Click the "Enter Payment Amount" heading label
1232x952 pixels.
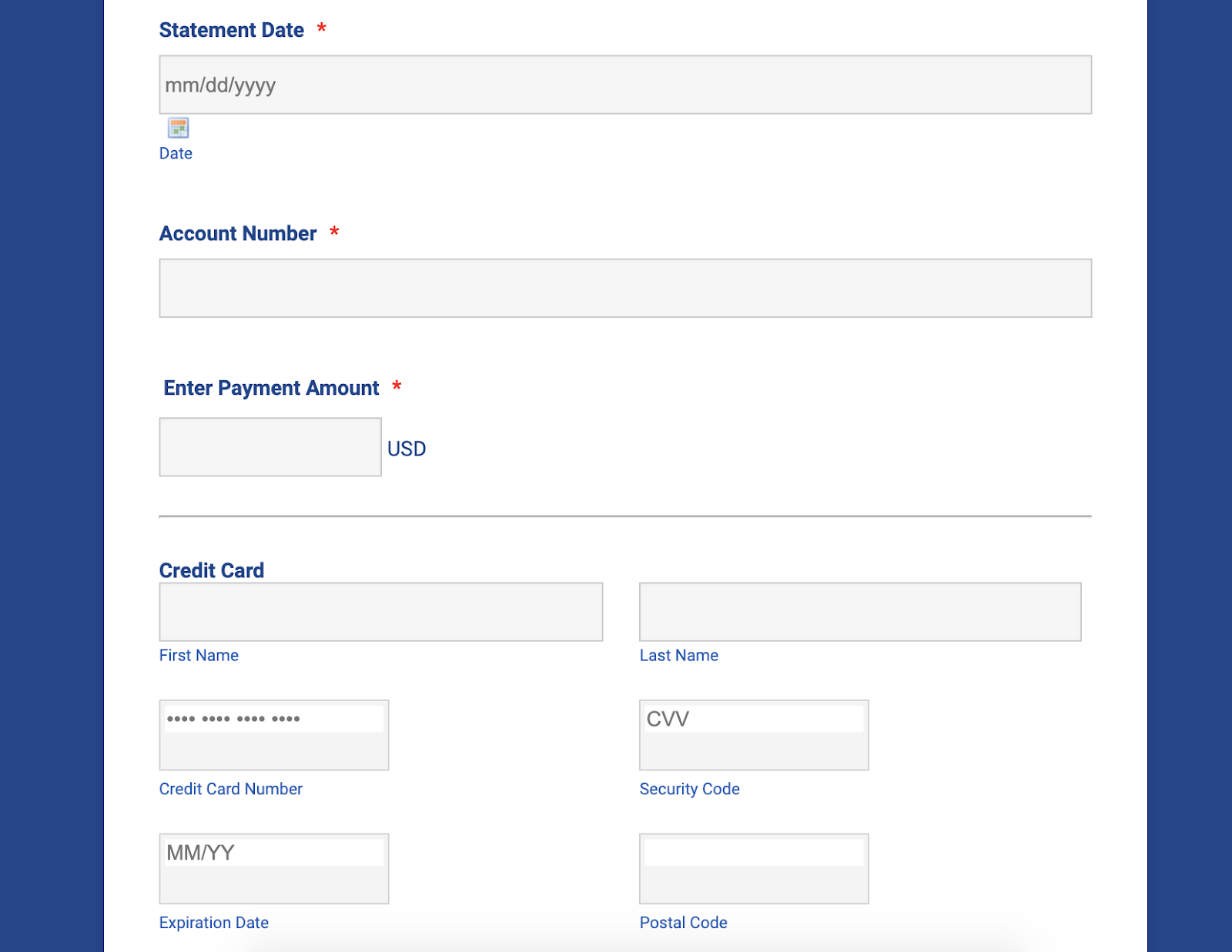(x=271, y=388)
